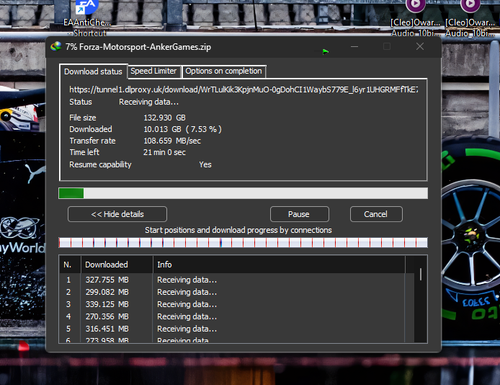Open the IDM icon in the title bar
The image size is (500, 385).
(56, 46)
